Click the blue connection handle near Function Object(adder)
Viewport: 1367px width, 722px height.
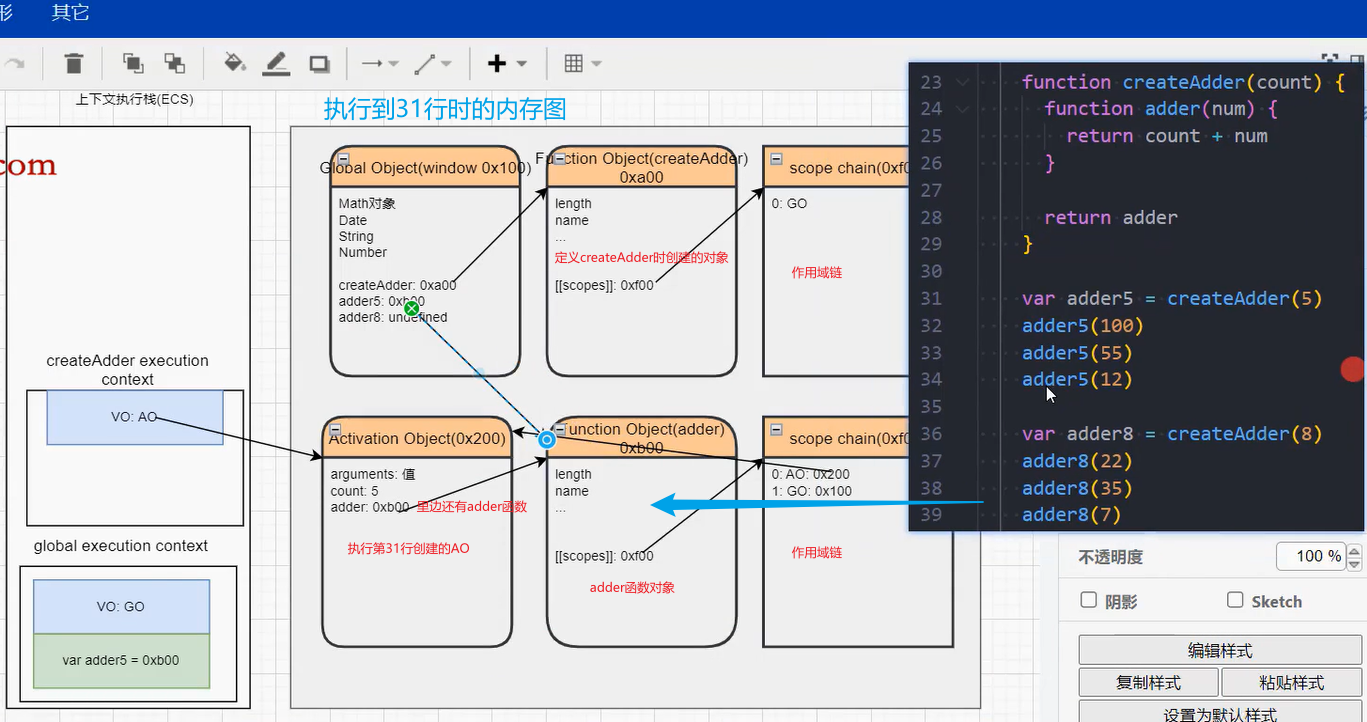[546, 439]
